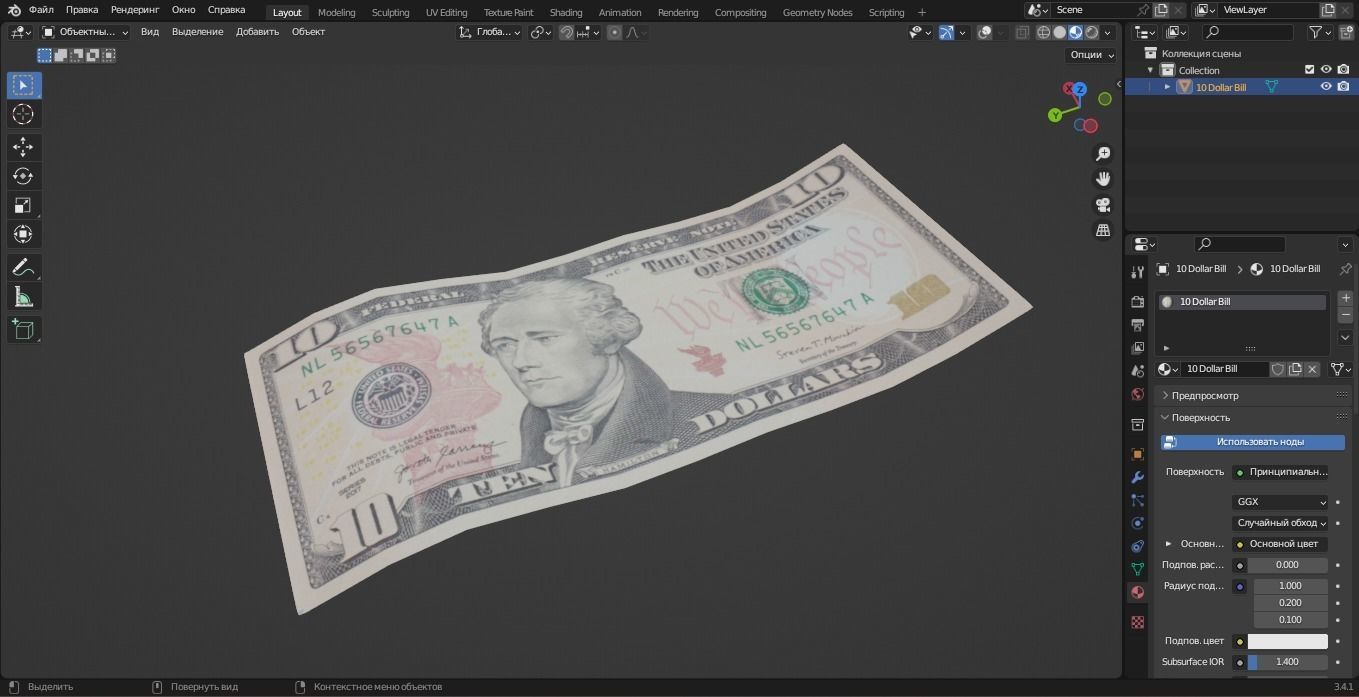Disable Collection in renders camera icon
Image resolution: width=1359 pixels, height=697 pixels.
click(x=1343, y=70)
